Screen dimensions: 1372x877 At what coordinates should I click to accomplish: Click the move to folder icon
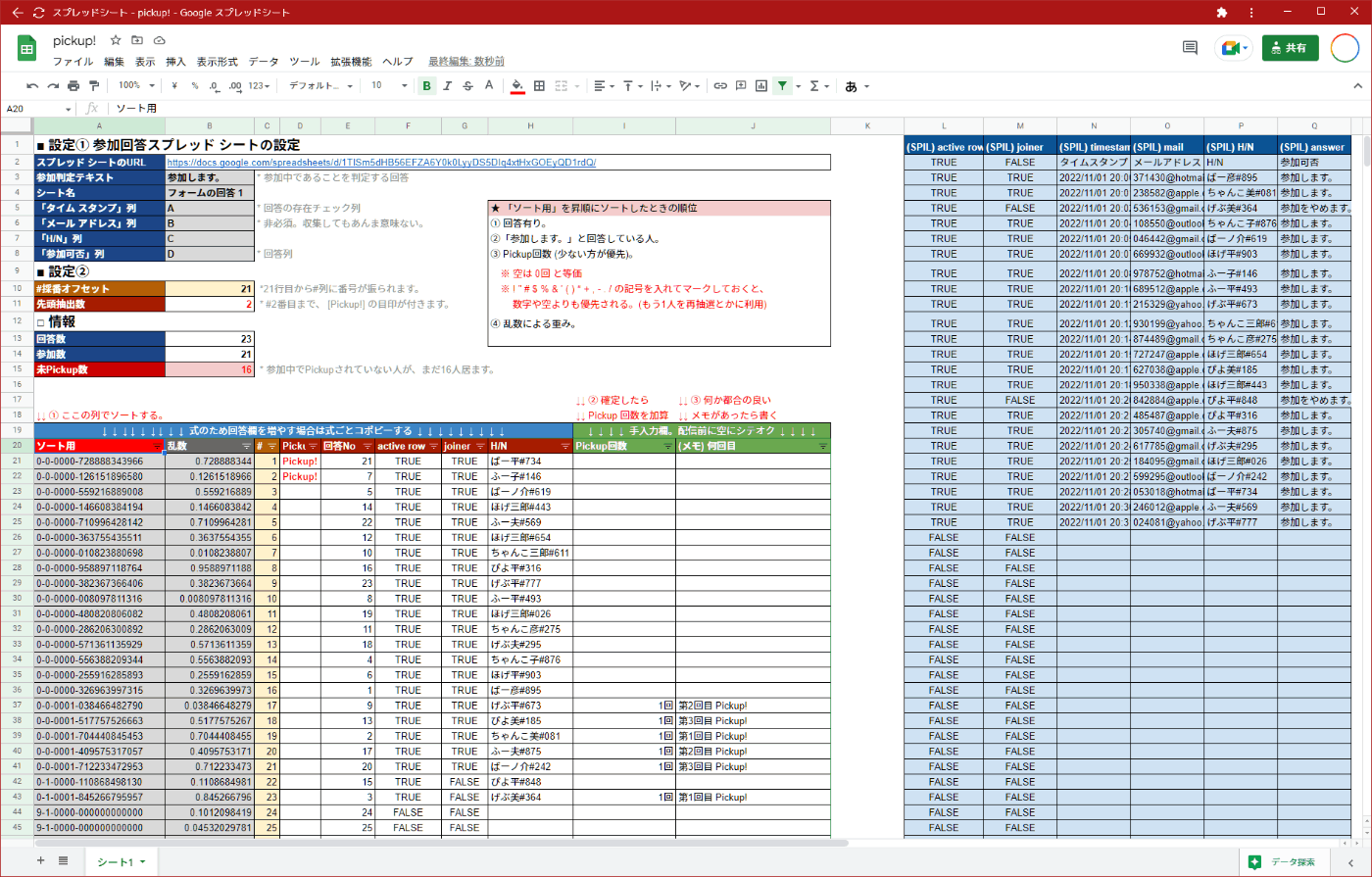click(x=137, y=40)
